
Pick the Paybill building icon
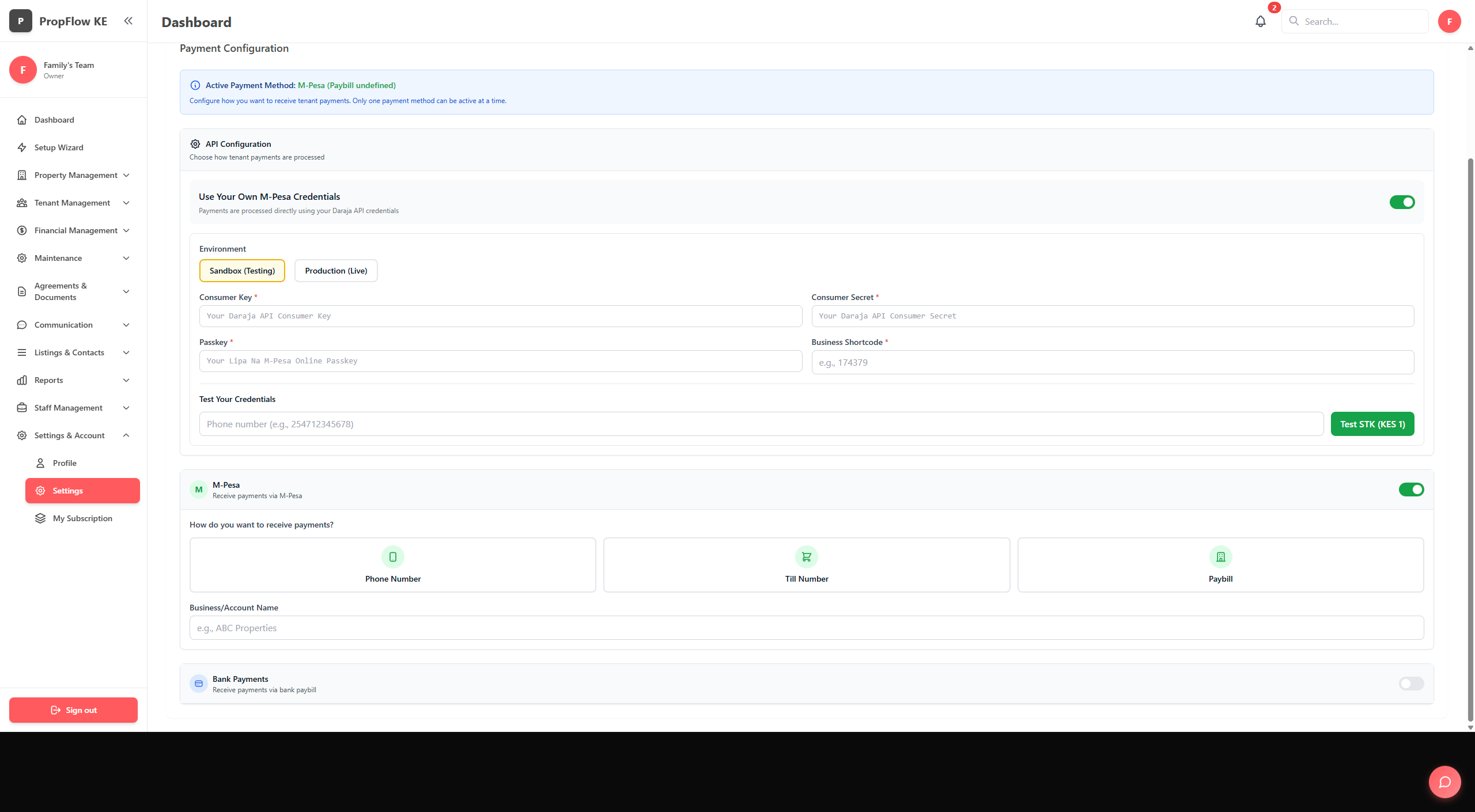coord(1220,557)
